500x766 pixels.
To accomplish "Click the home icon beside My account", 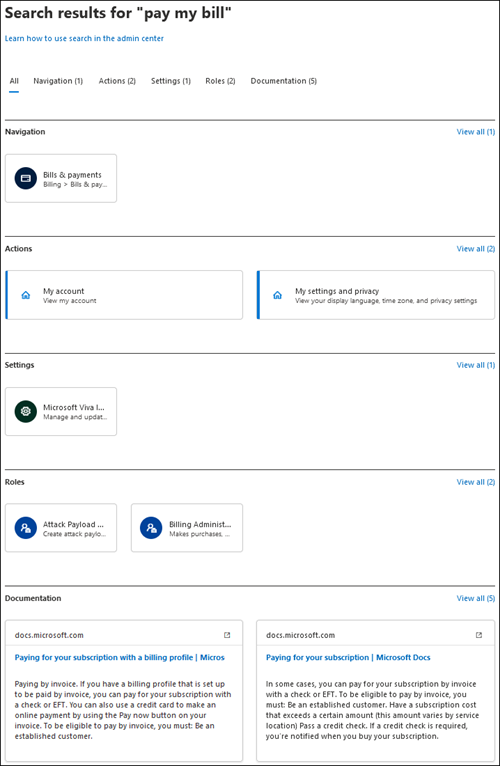I will click(x=26, y=295).
